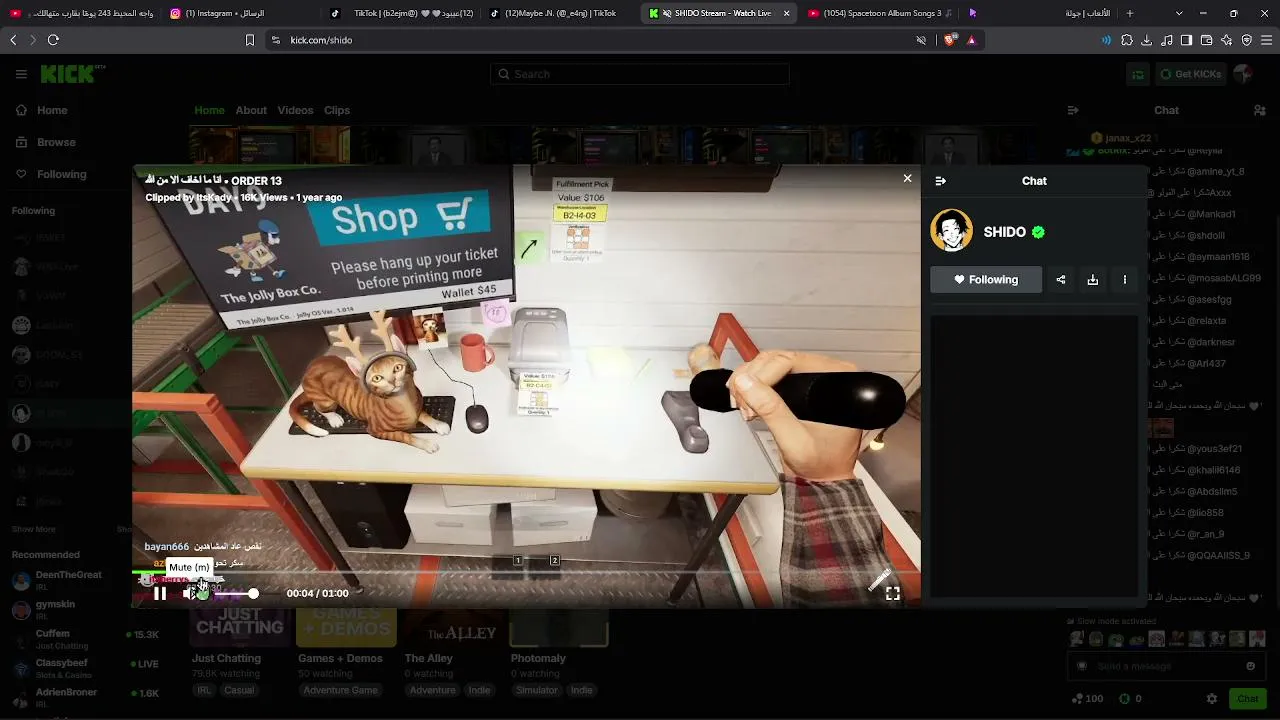Collapse the main Chat panel arrow
1280x720 pixels.
pyautogui.click(x=1073, y=110)
